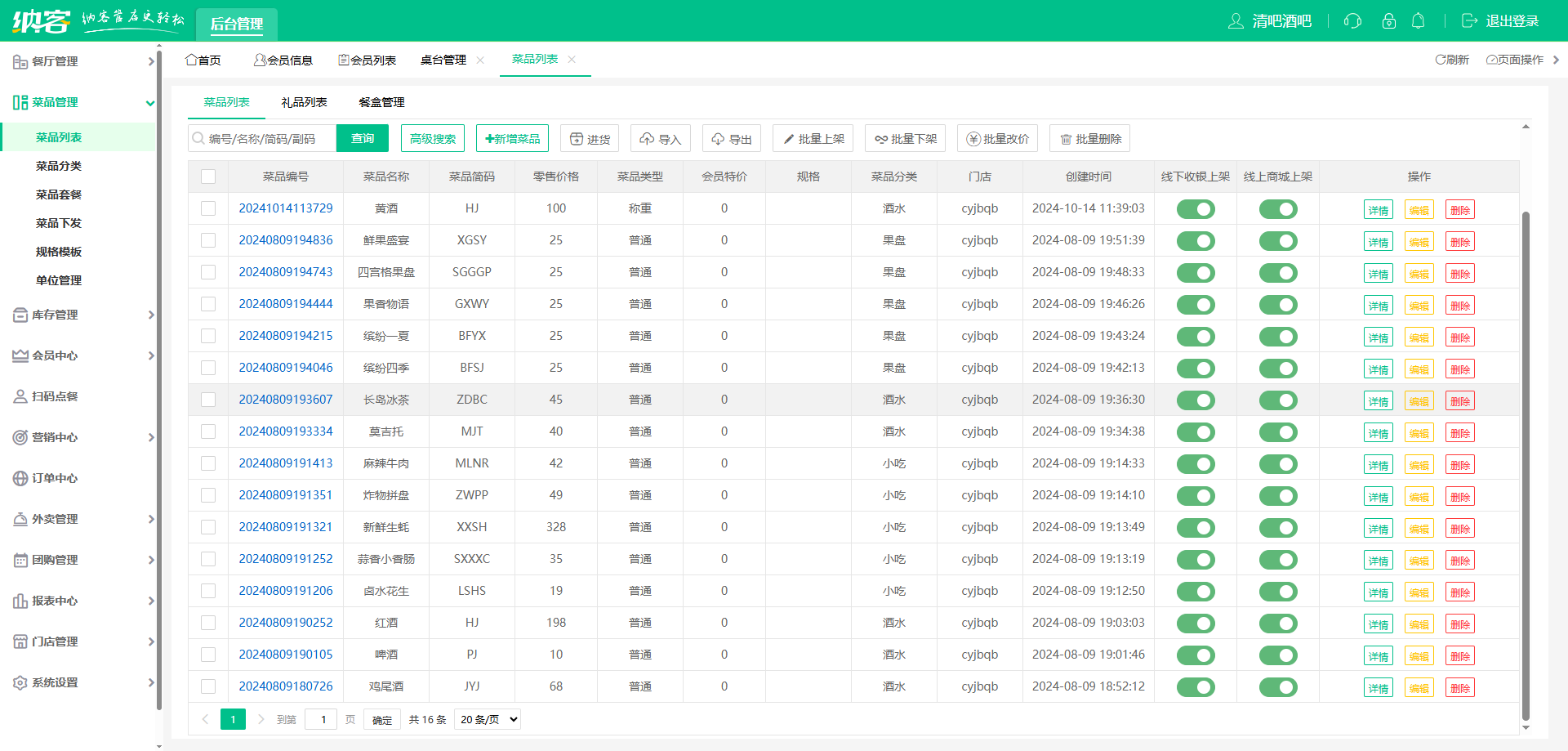Open the 20 条/页 page size dropdown
This screenshot has height=751, width=1568.
pyautogui.click(x=488, y=719)
